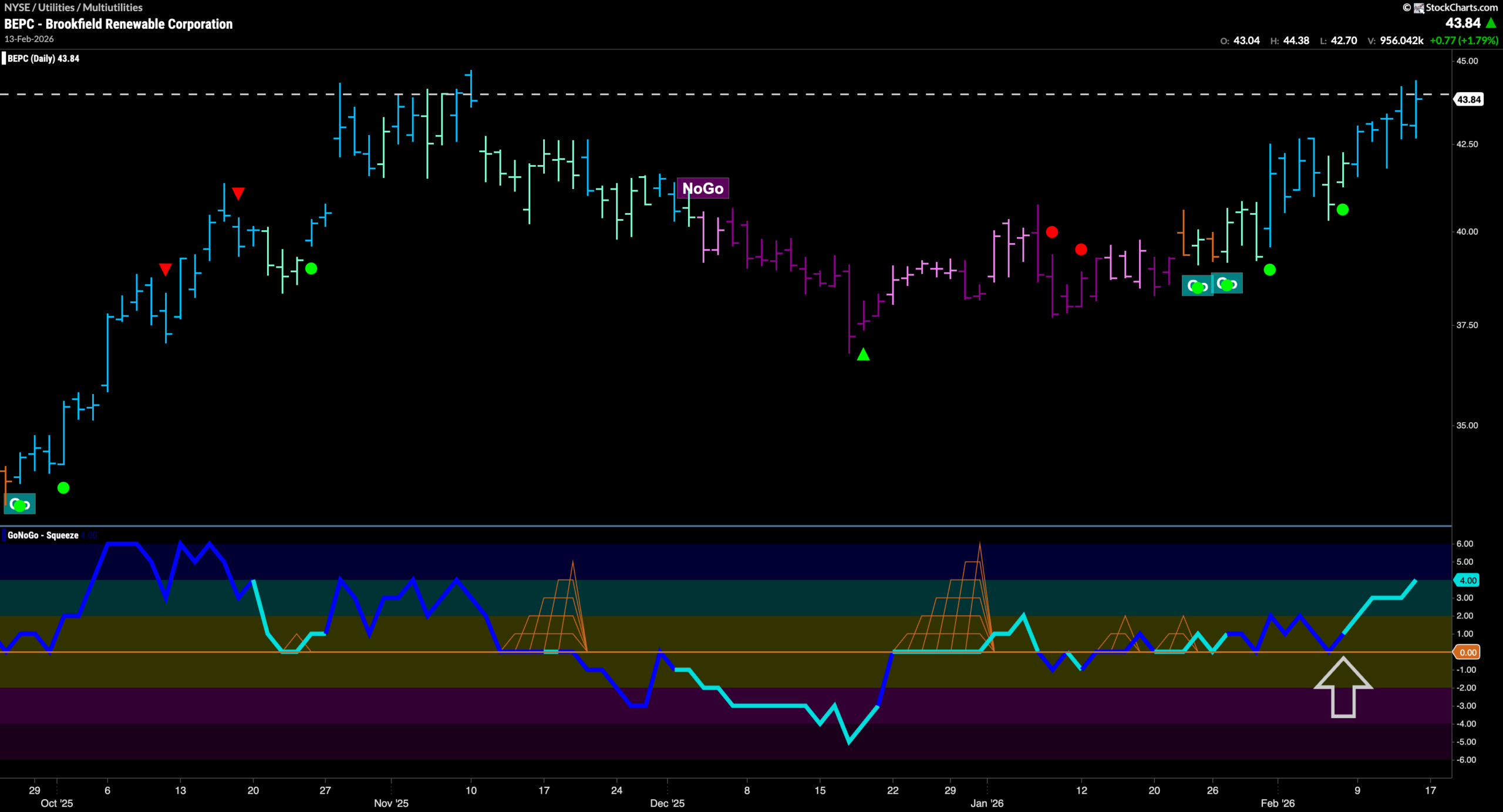Click the orange 0.00 zero-line tag

click(1467, 652)
